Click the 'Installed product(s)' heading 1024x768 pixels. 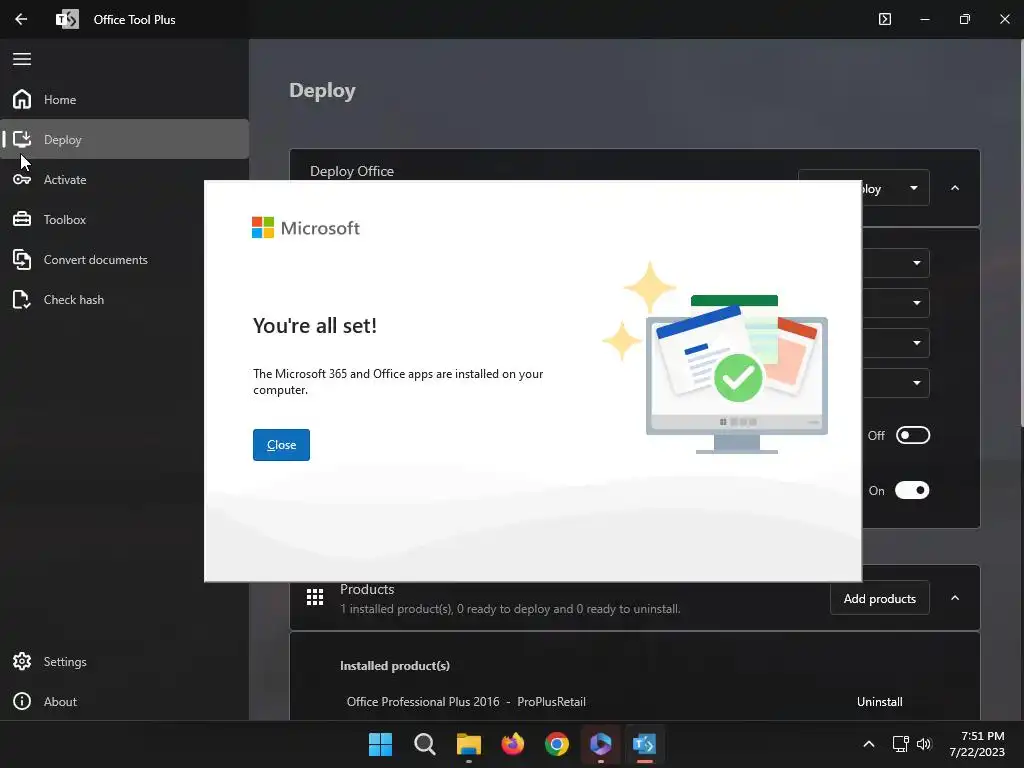click(x=394, y=666)
